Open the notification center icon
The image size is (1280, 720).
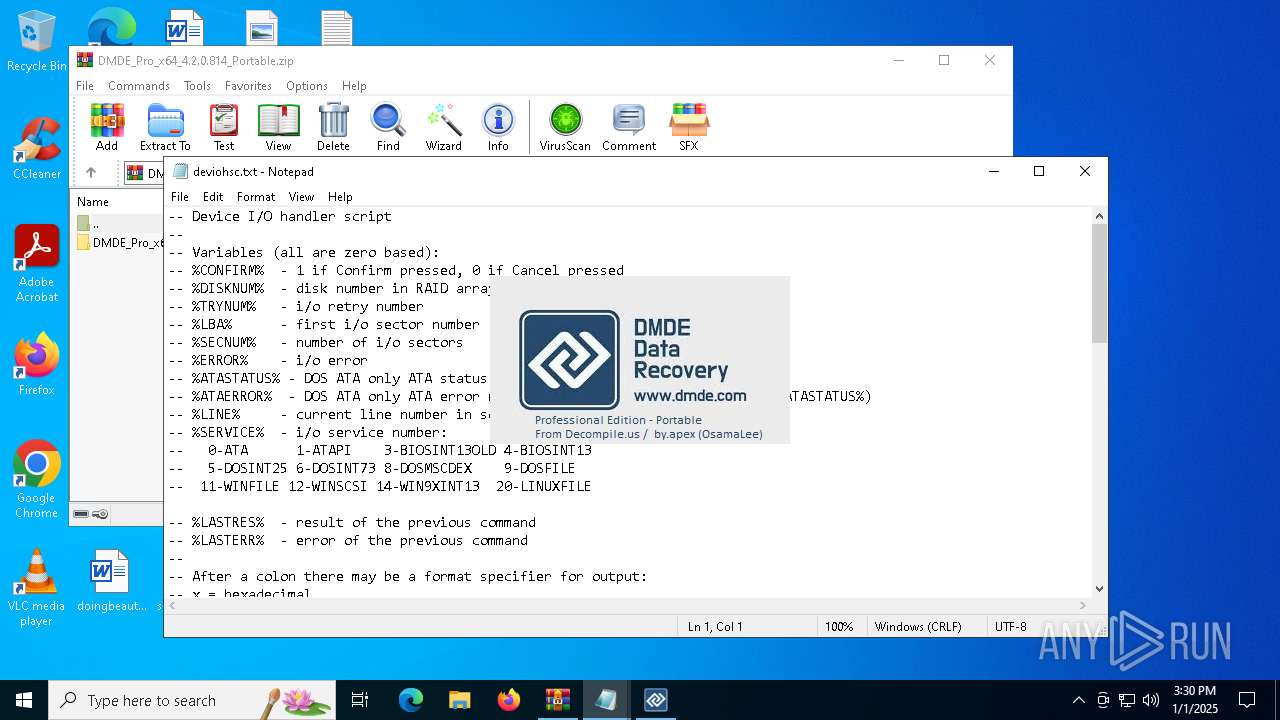[x=1247, y=700]
